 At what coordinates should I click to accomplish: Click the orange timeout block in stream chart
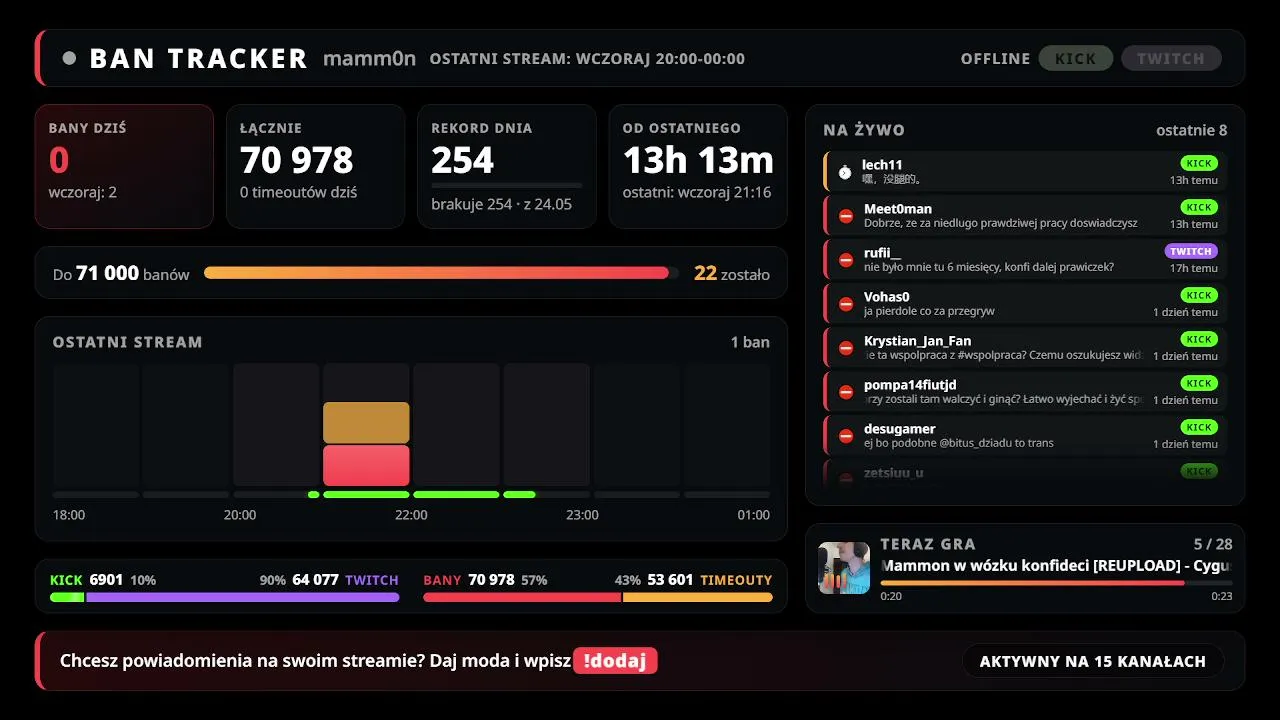click(x=366, y=422)
